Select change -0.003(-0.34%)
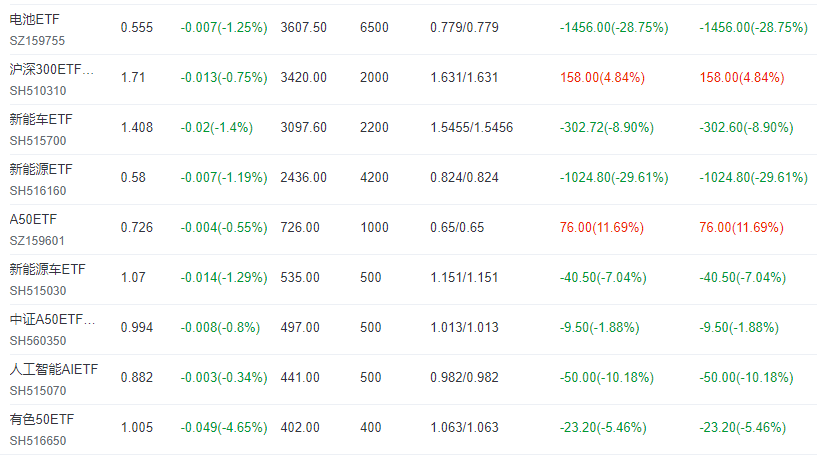 [224, 378]
